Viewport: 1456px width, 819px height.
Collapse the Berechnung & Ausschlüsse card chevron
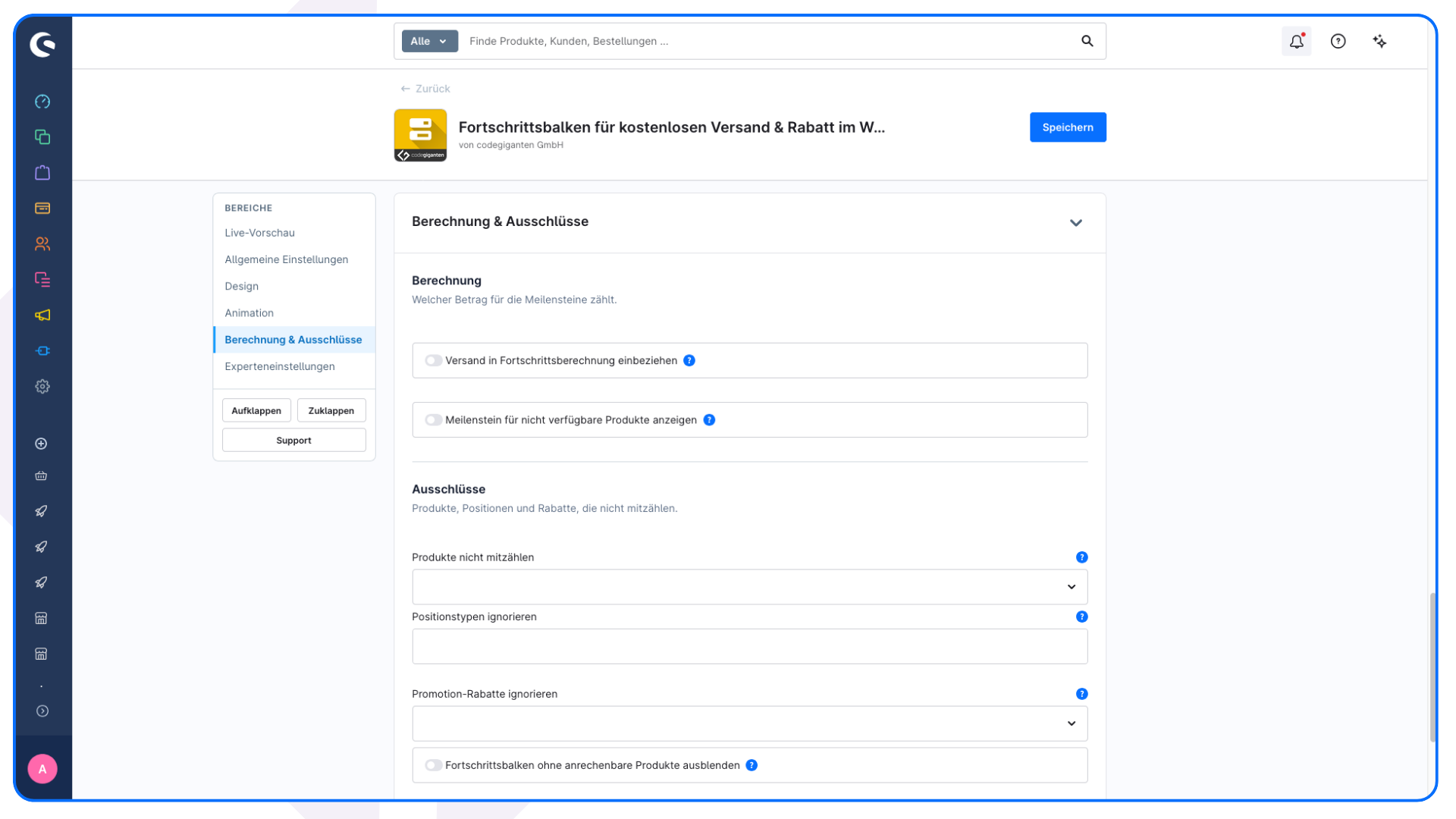coord(1076,223)
